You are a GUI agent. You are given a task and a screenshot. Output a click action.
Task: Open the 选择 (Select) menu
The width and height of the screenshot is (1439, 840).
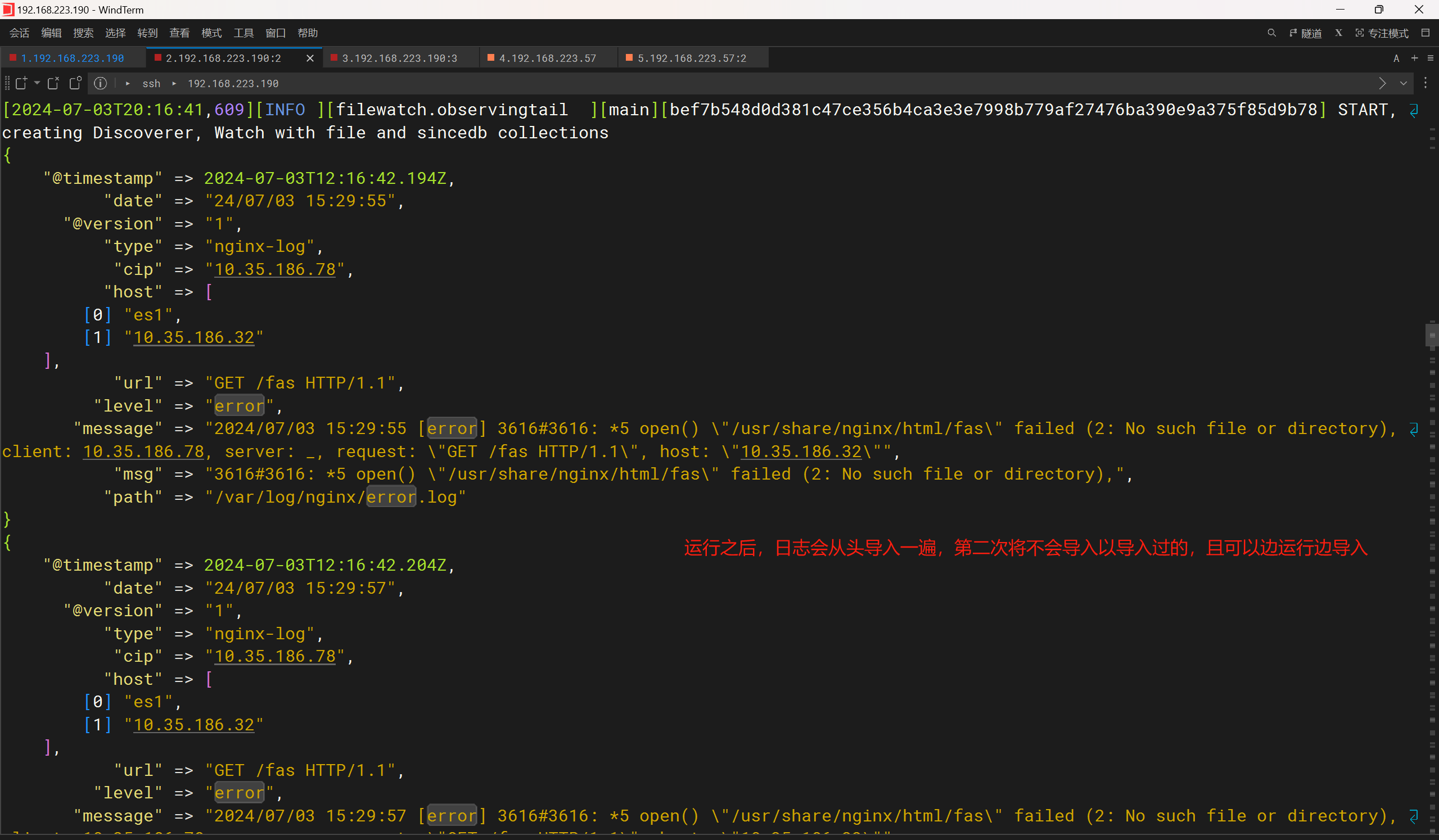click(x=115, y=33)
